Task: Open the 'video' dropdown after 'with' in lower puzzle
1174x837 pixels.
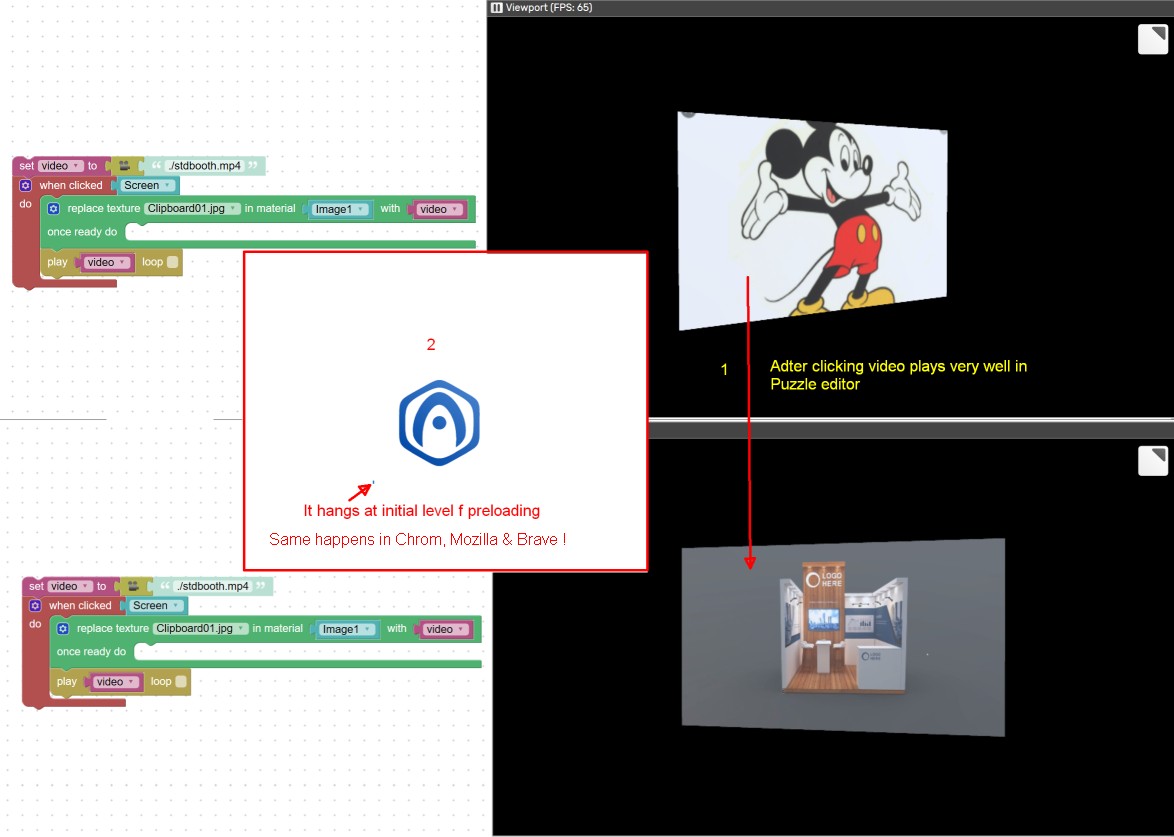Action: click(x=445, y=630)
